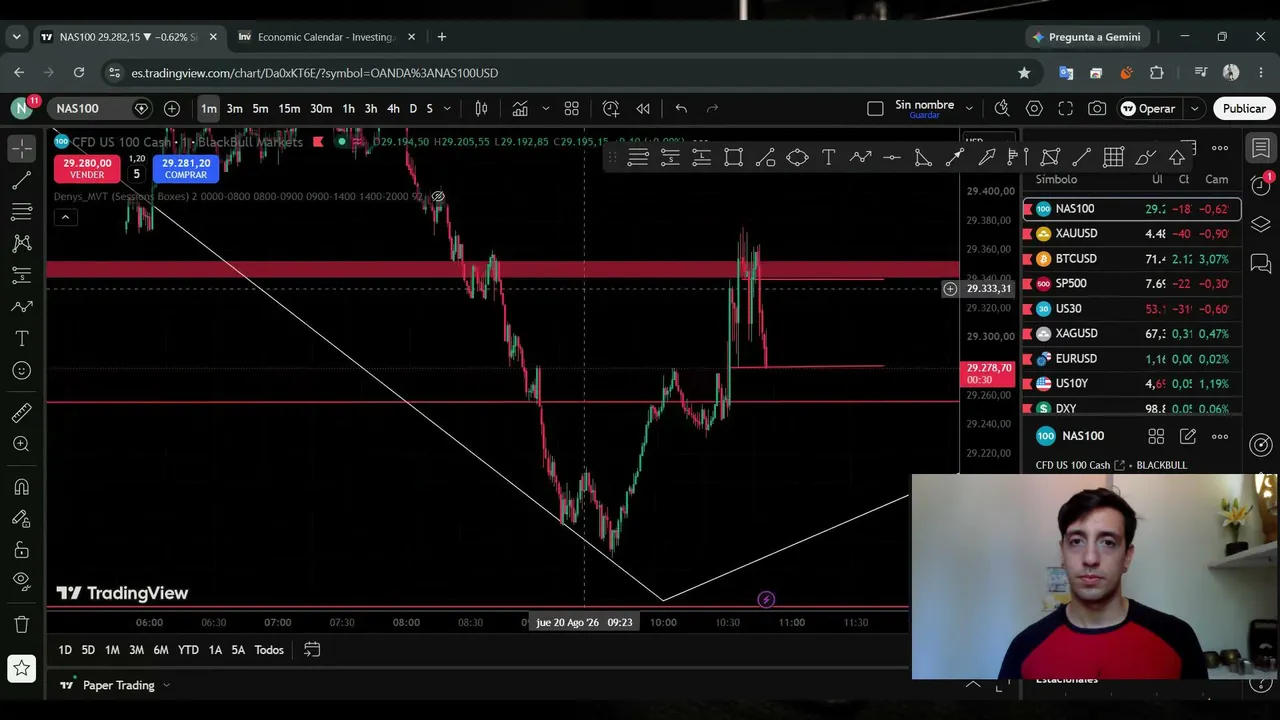Open the candlestick chart type selector
Viewport: 1280px width, 720px height.
[481, 108]
